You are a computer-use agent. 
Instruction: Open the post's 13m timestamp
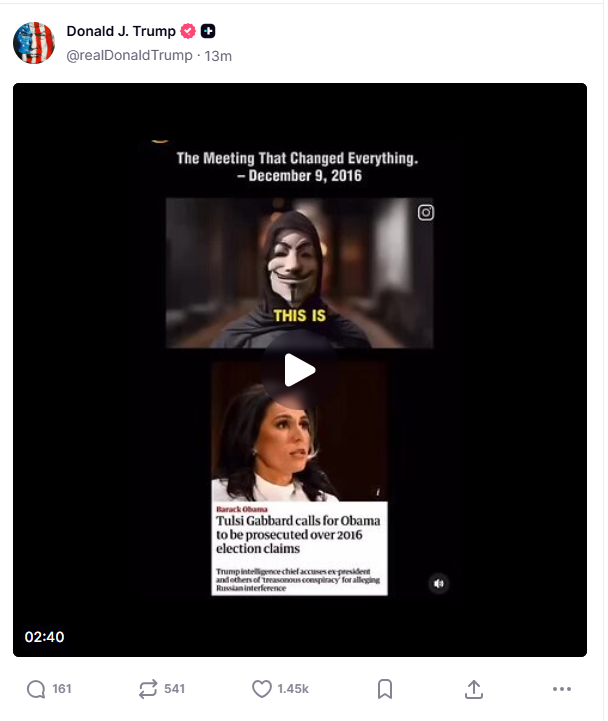pyautogui.click(x=218, y=56)
